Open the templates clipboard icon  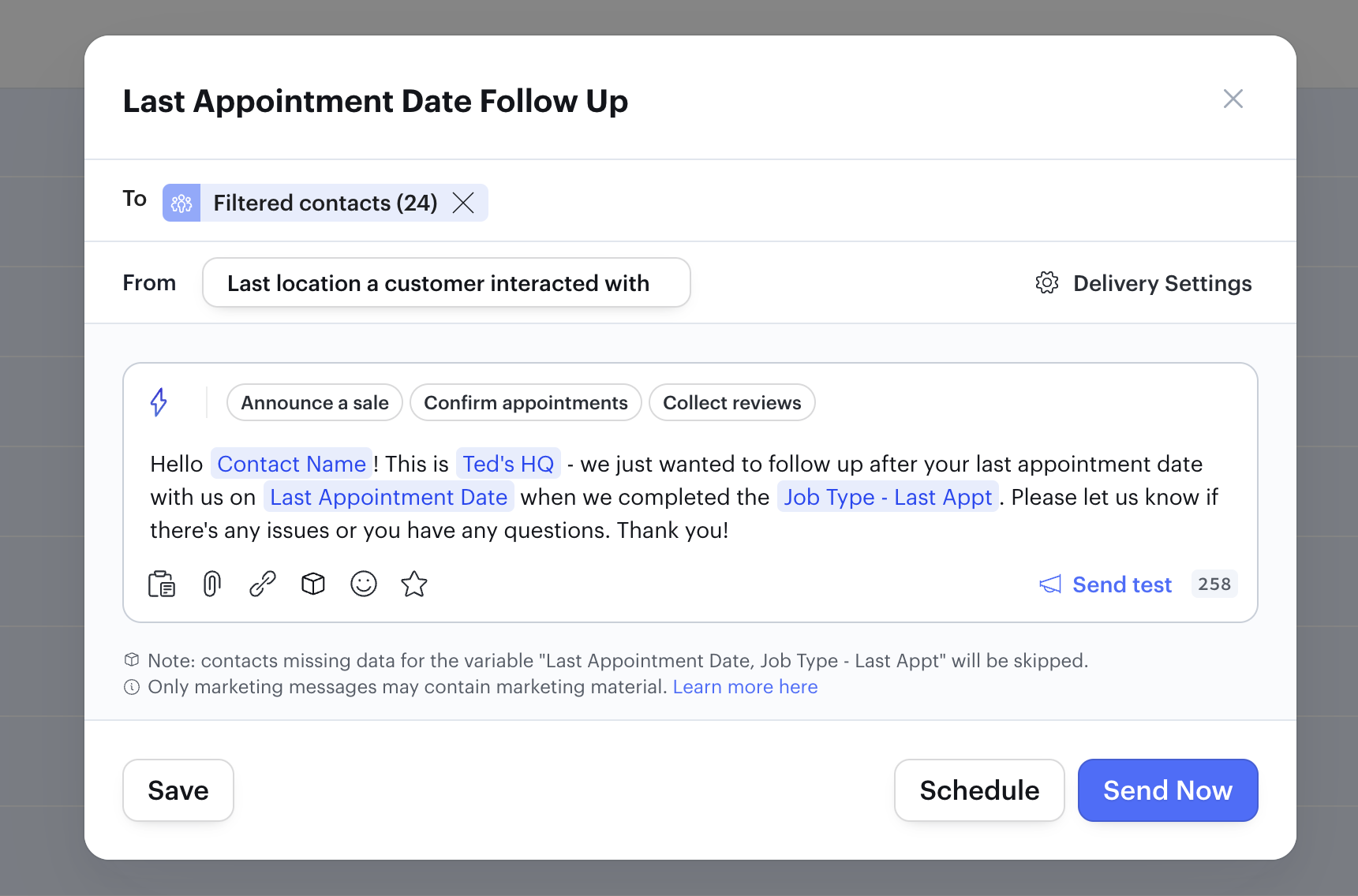(x=162, y=584)
